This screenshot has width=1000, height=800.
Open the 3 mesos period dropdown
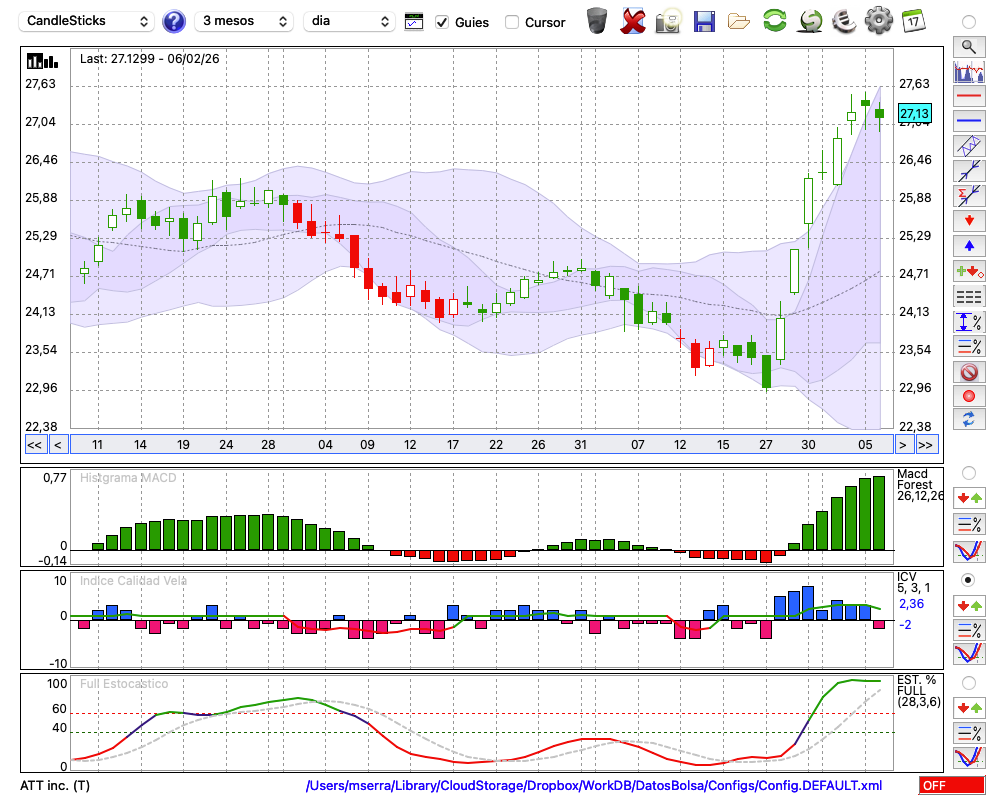[244, 21]
